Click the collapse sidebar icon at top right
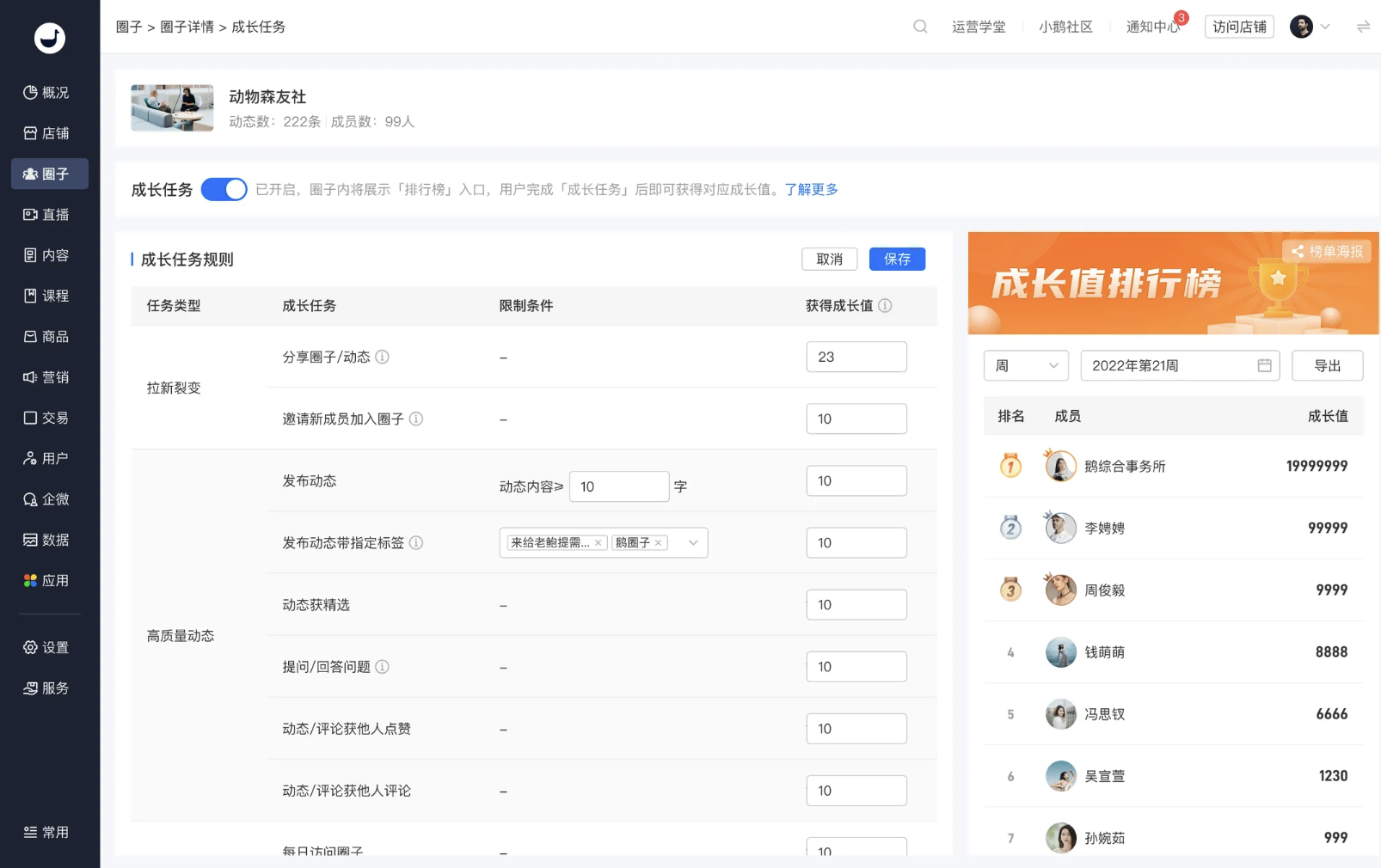Viewport: 1381px width, 868px height. coord(1363,27)
